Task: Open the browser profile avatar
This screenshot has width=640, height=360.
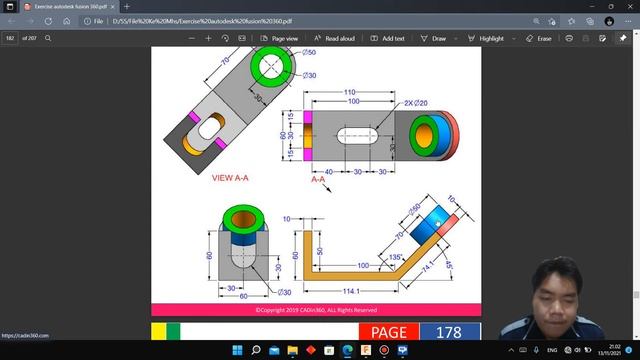Action: 609,21
